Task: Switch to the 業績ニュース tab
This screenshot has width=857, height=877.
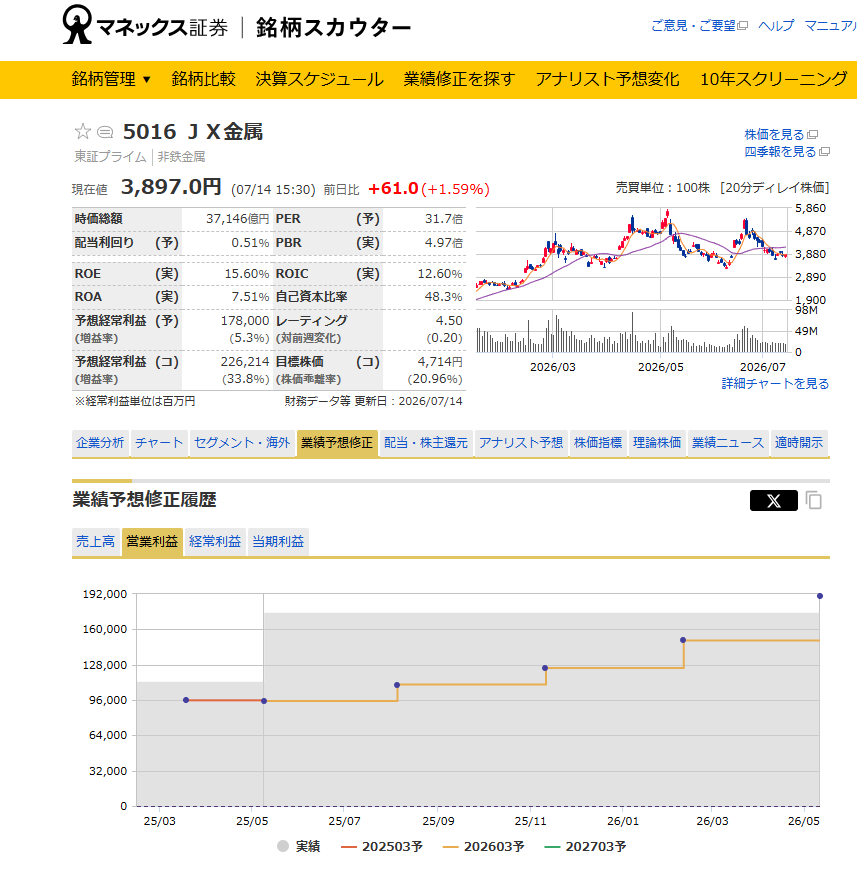Action: point(728,443)
